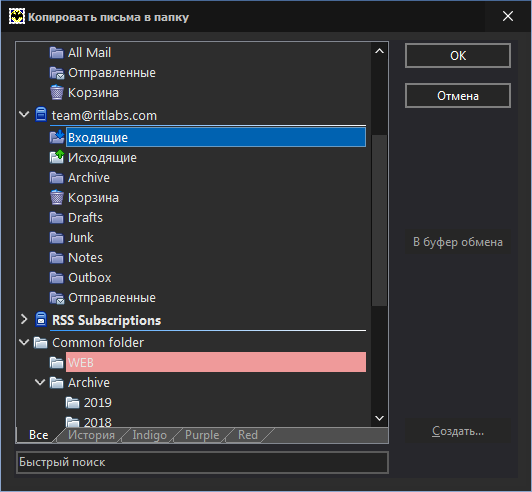
Task: Click the Исходящие outgoing folder icon
Action: point(57,157)
